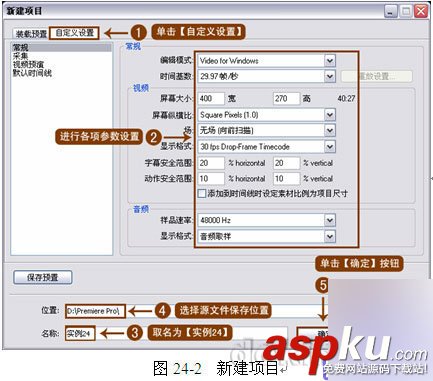
Task: Click the 字幕安全范围 vertical field
Action: (286, 163)
